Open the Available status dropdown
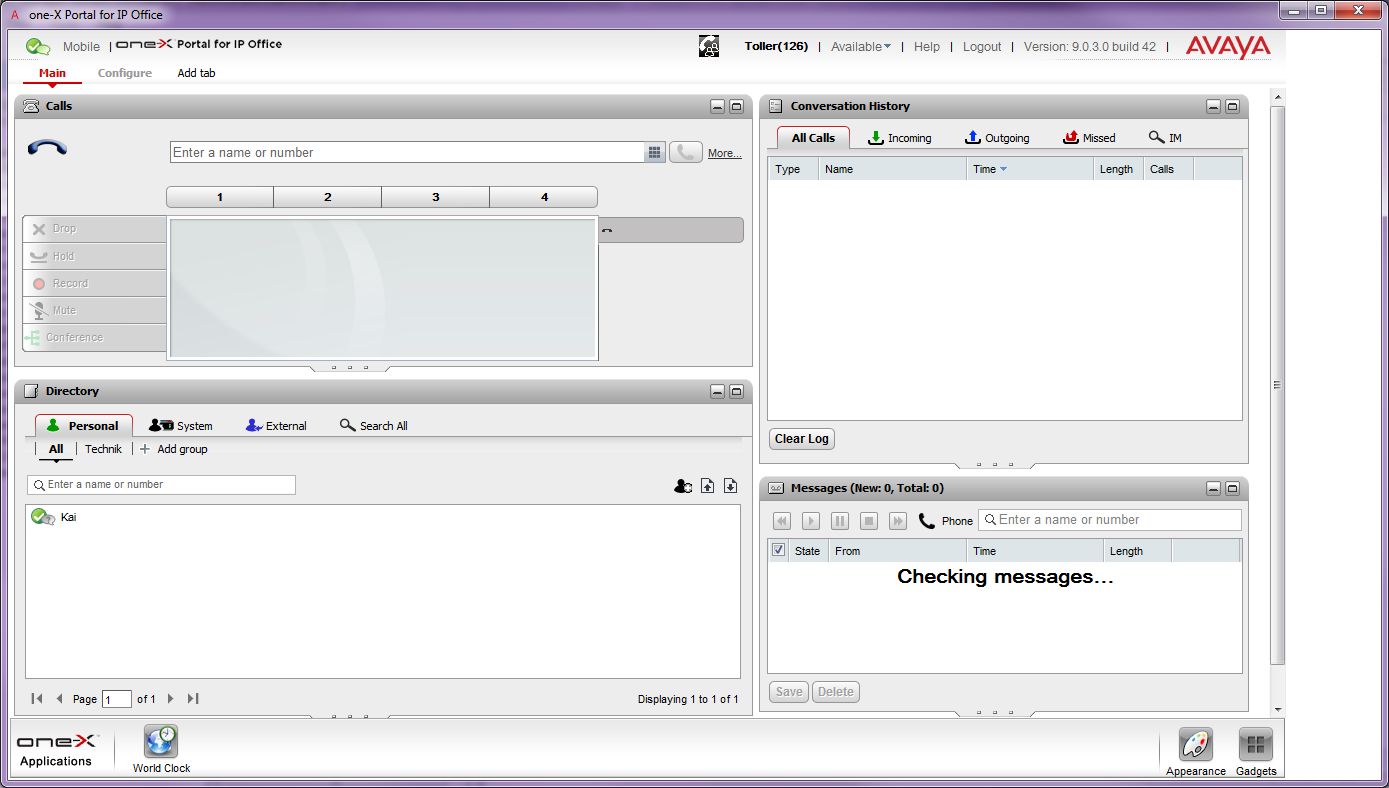Screen dimensions: 1389x788 click(860, 46)
